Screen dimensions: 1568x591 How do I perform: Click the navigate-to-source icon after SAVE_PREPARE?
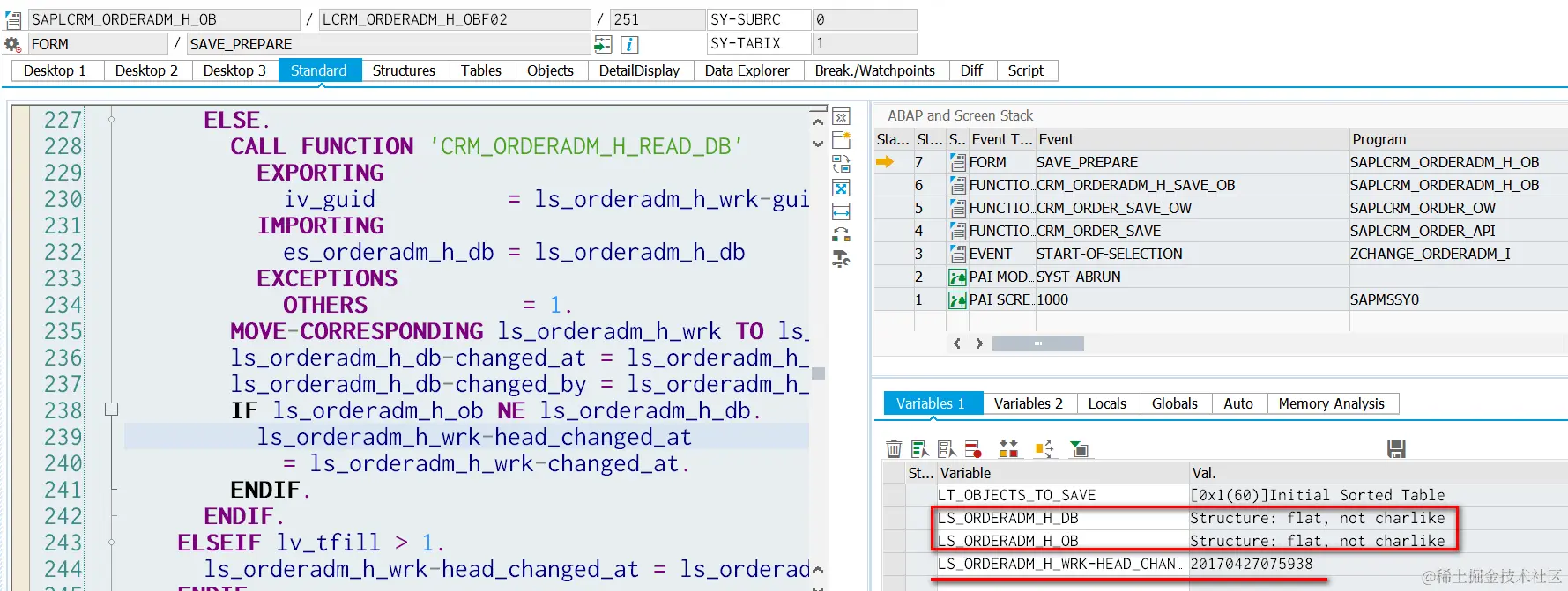point(603,44)
